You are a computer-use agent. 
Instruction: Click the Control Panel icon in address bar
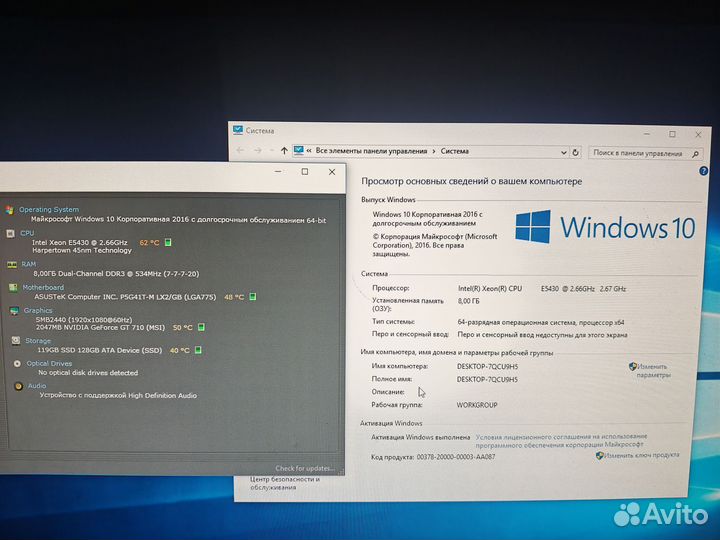(298, 150)
